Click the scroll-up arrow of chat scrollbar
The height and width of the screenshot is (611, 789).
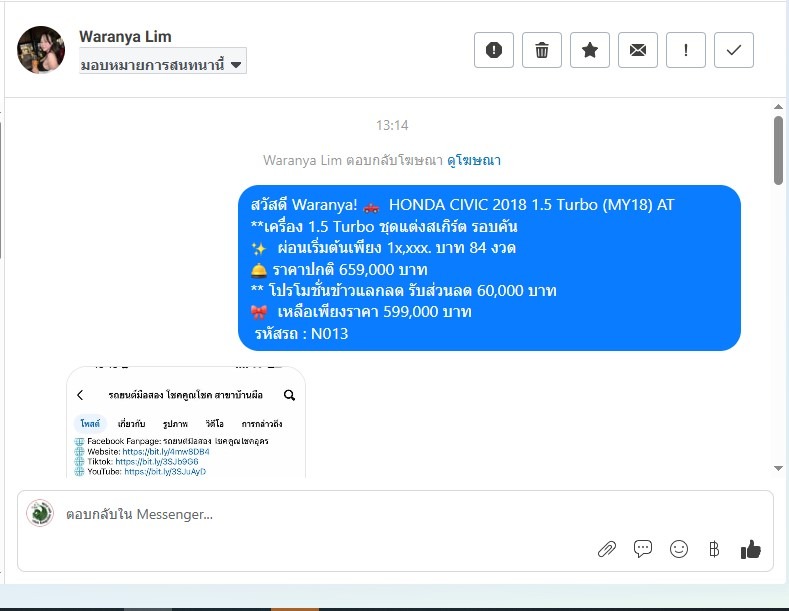(778, 107)
